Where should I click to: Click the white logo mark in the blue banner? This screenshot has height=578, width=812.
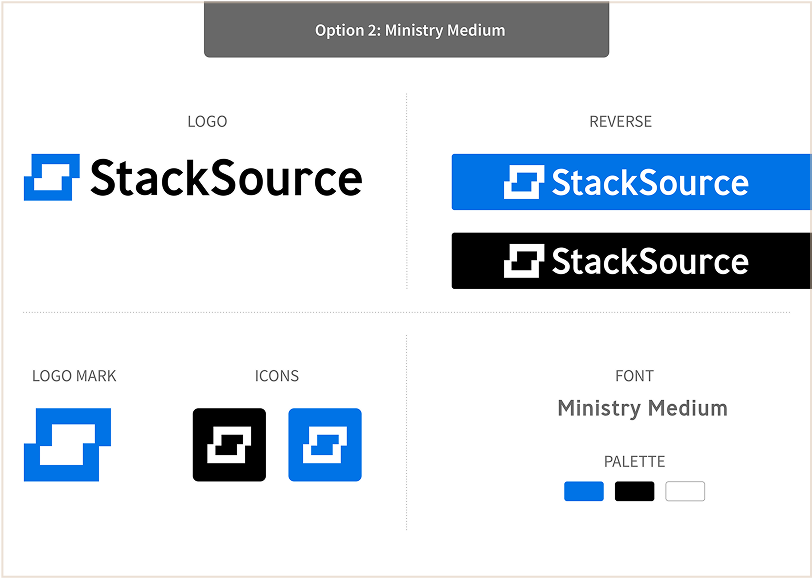click(523, 182)
